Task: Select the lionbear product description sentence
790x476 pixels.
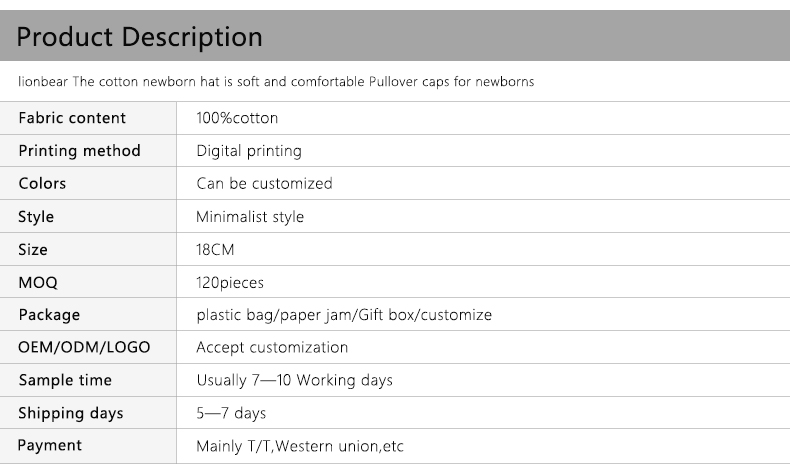Action: (x=276, y=82)
